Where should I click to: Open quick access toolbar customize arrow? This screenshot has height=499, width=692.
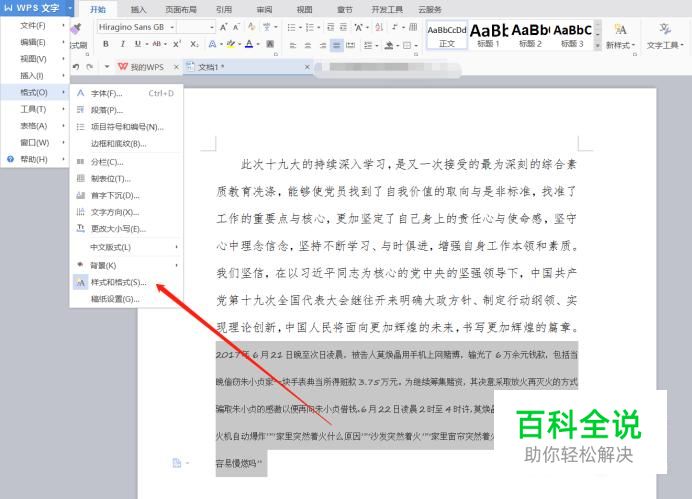point(107,67)
